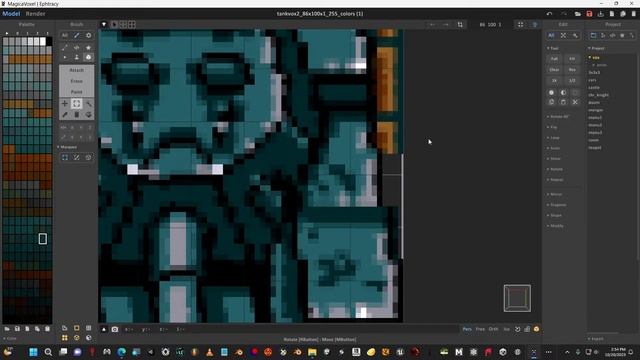The height and width of the screenshot is (360, 640).
Task: Expand the Export section at bottom right
Action: click(596, 339)
